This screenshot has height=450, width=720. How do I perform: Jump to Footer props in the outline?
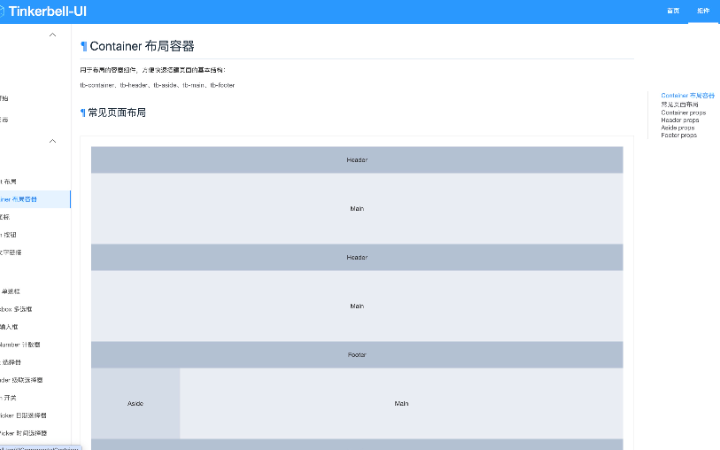tap(679, 135)
